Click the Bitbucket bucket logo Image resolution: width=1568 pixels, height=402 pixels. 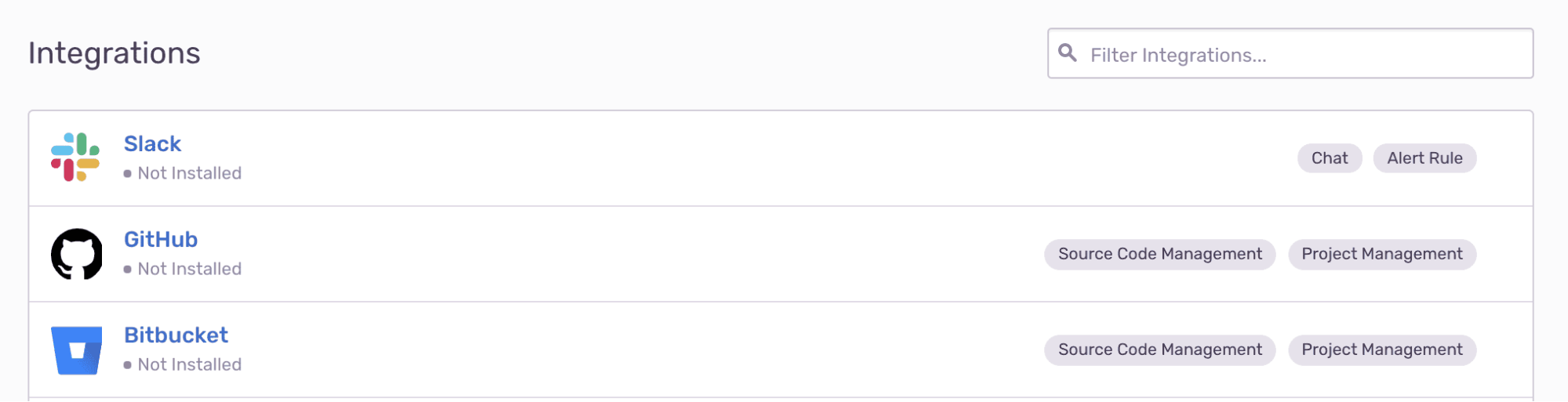[76, 350]
